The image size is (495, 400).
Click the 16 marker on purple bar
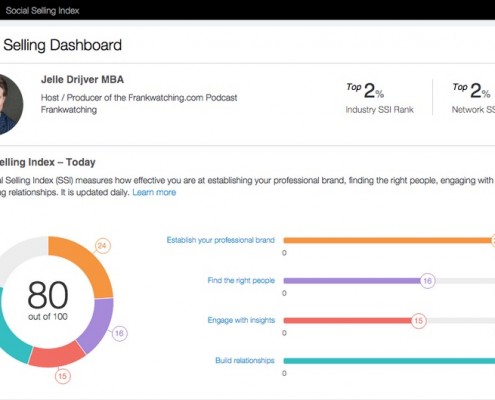click(427, 281)
